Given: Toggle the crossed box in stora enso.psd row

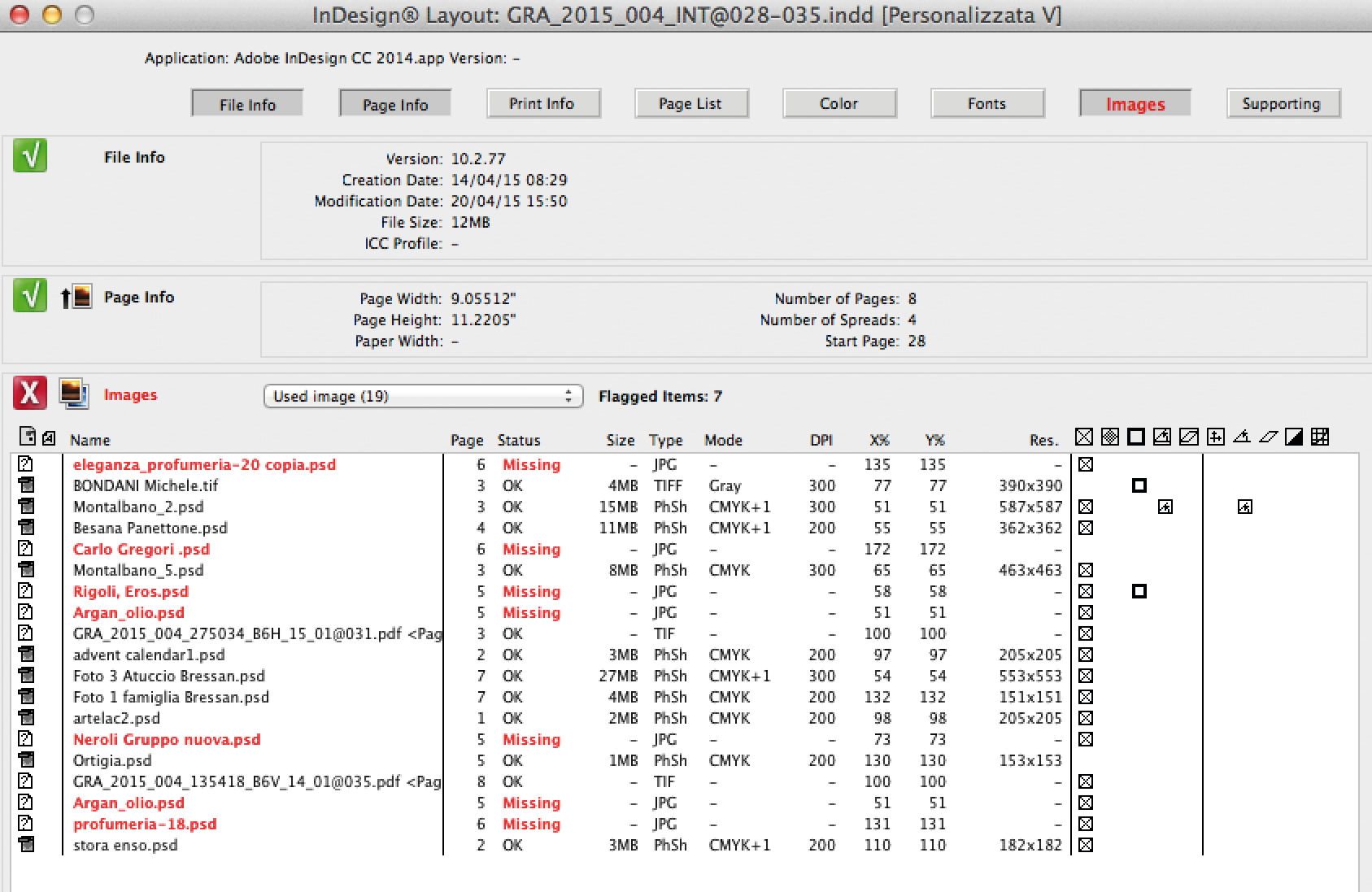Looking at the screenshot, I should (x=1085, y=845).
